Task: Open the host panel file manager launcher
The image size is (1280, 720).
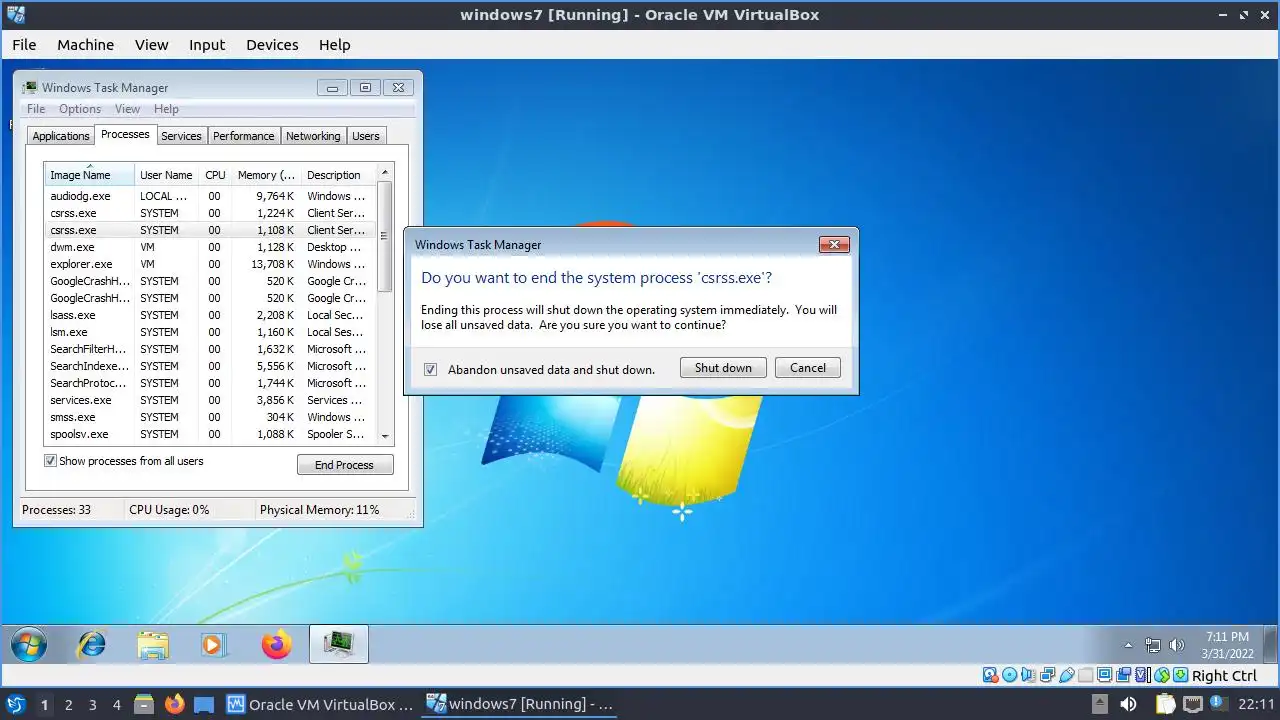Action: [x=142, y=704]
